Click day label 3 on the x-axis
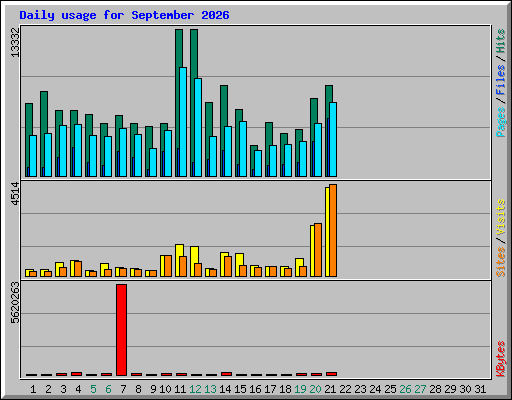The image size is (512, 400). click(x=63, y=389)
